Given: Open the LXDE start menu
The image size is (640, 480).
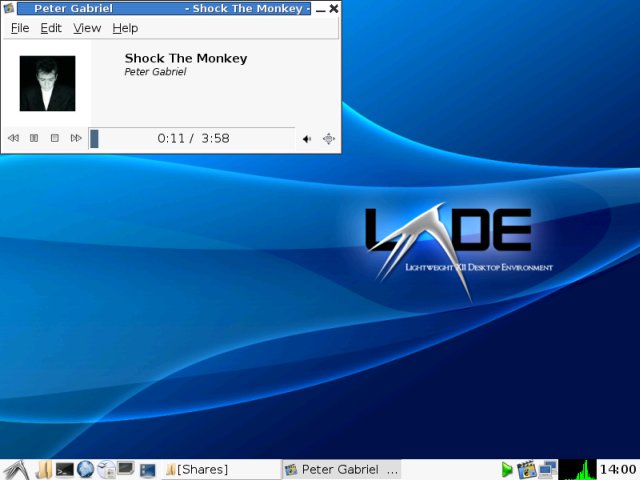Looking at the screenshot, I should pos(16,470).
